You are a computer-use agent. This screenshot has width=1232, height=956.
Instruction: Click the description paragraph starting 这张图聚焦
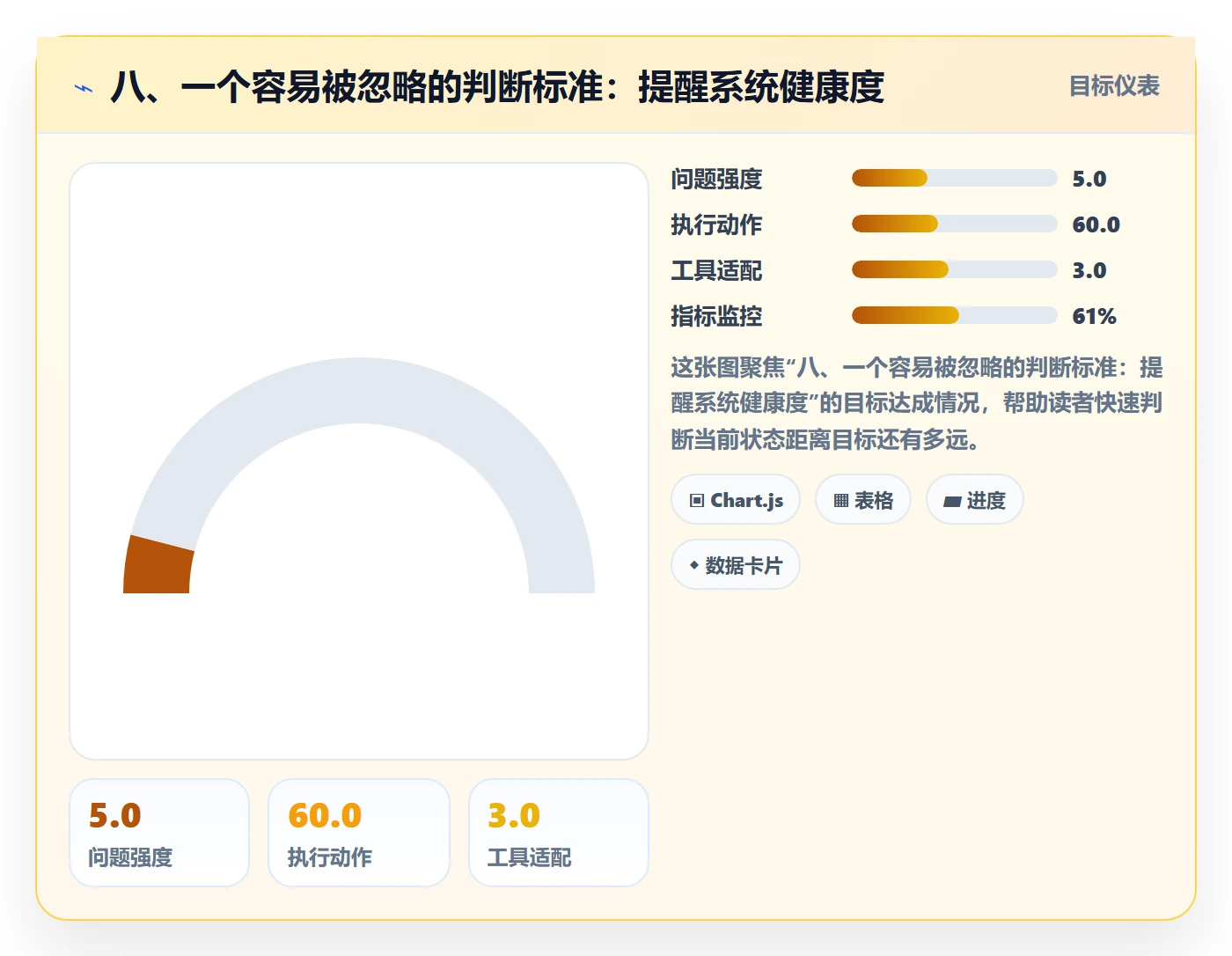pos(917,403)
